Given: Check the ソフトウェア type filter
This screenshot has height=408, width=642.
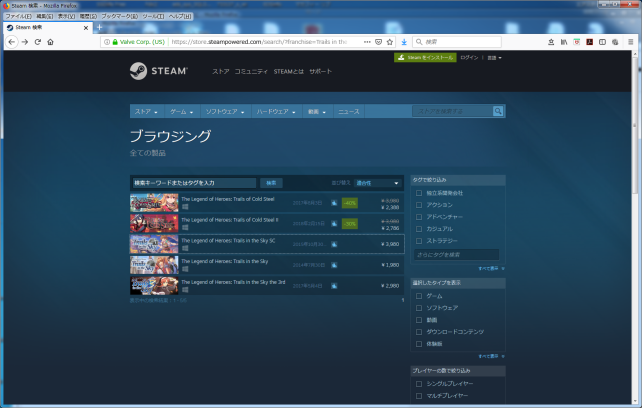Looking at the screenshot, I should click(x=419, y=308).
